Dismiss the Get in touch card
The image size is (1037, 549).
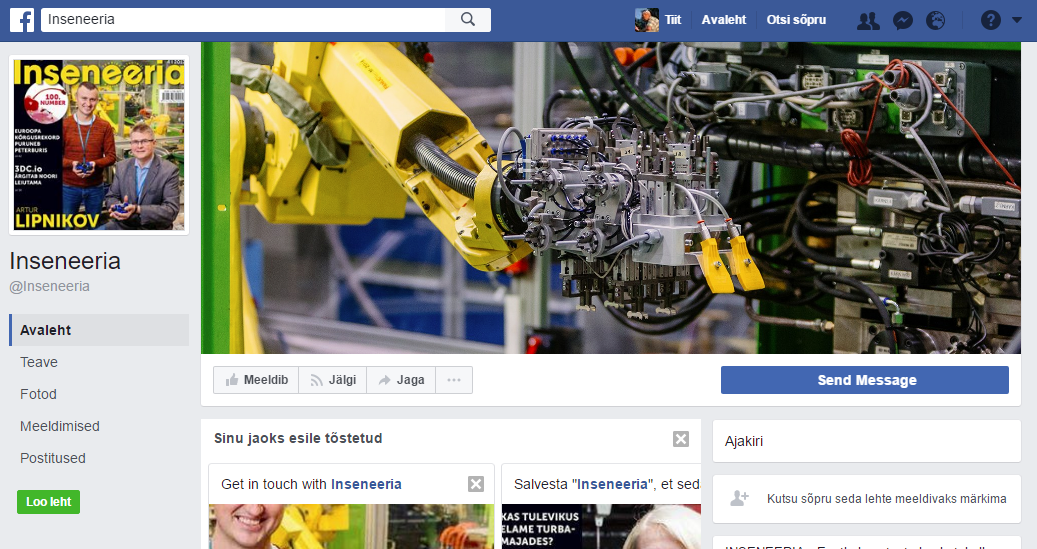click(476, 484)
